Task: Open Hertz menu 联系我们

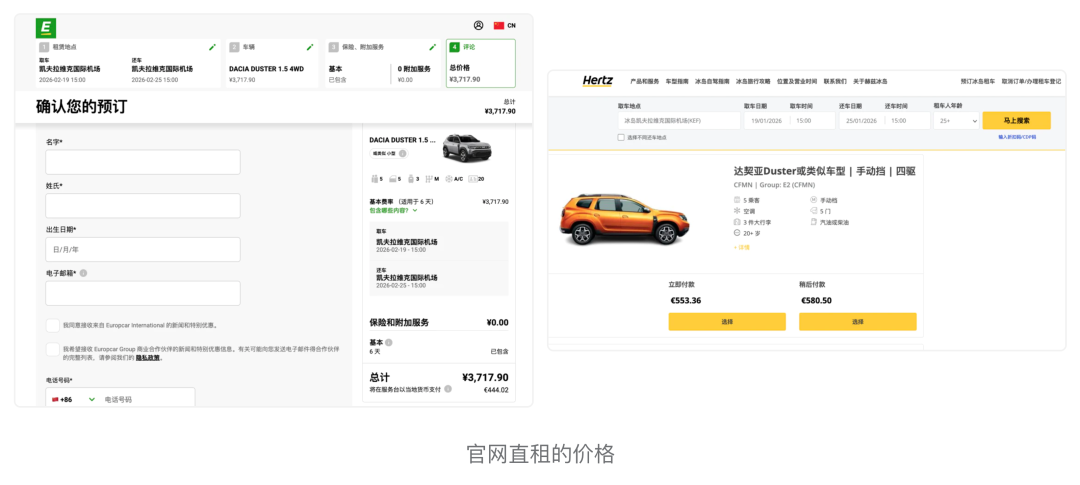Action: click(835, 81)
